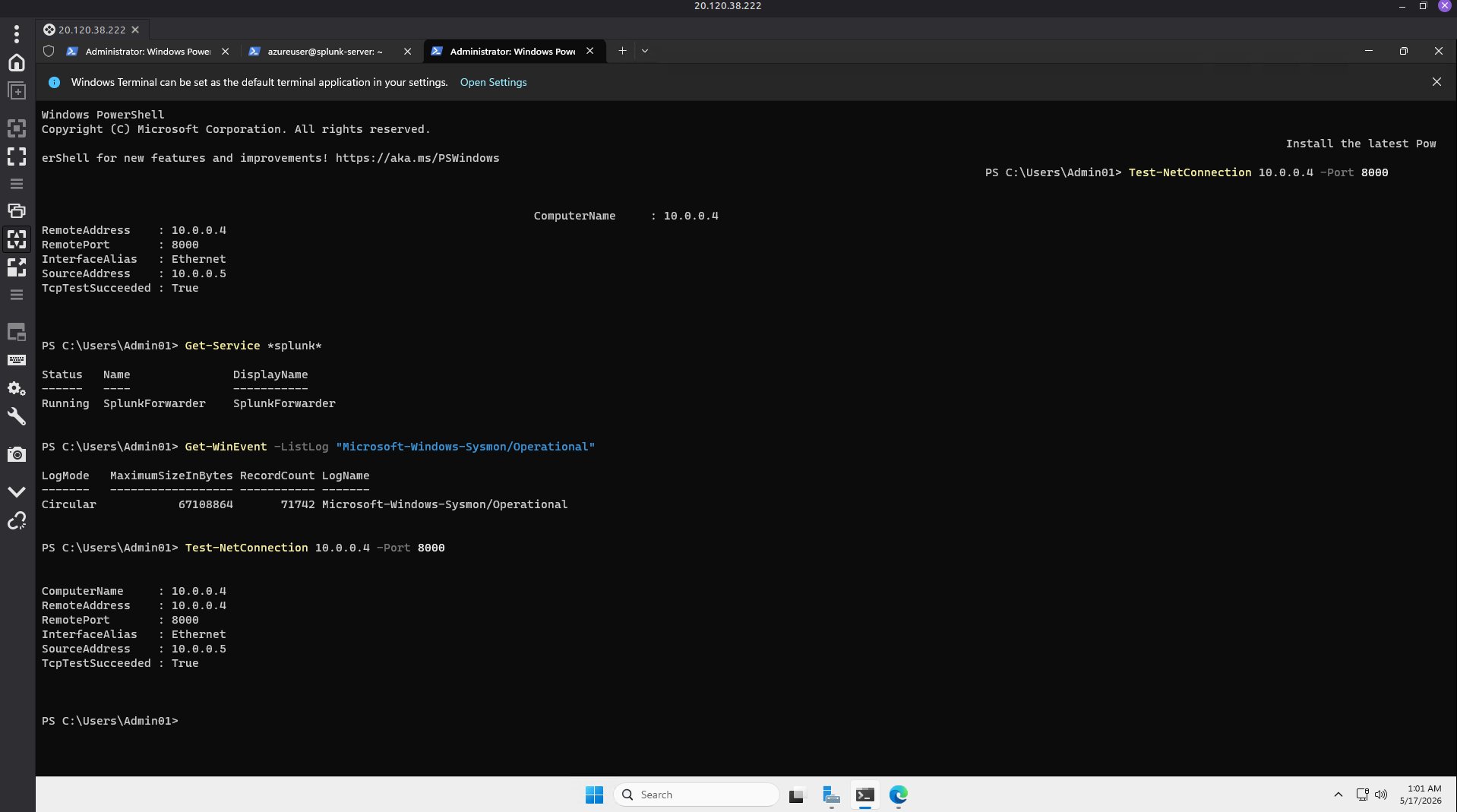This screenshot has height=812, width=1457.
Task: Dismiss the default terminal notification
Action: coord(1436,82)
